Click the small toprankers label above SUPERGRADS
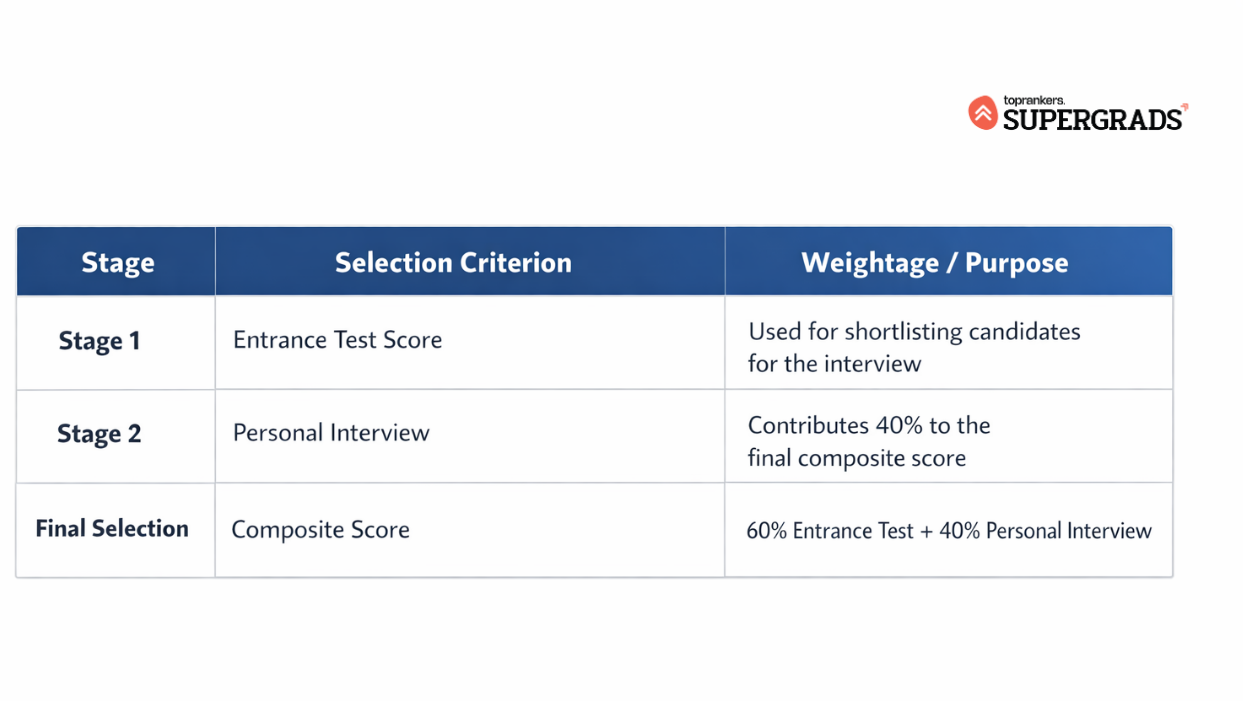Viewport: 1243px width, 702px height. pyautogui.click(x=1033, y=100)
